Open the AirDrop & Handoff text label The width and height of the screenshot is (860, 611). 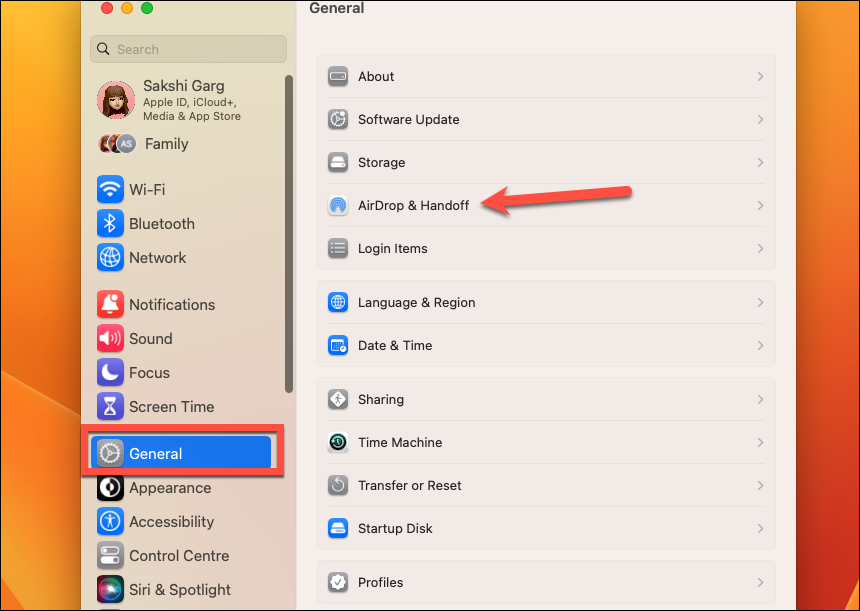pyautogui.click(x=414, y=205)
